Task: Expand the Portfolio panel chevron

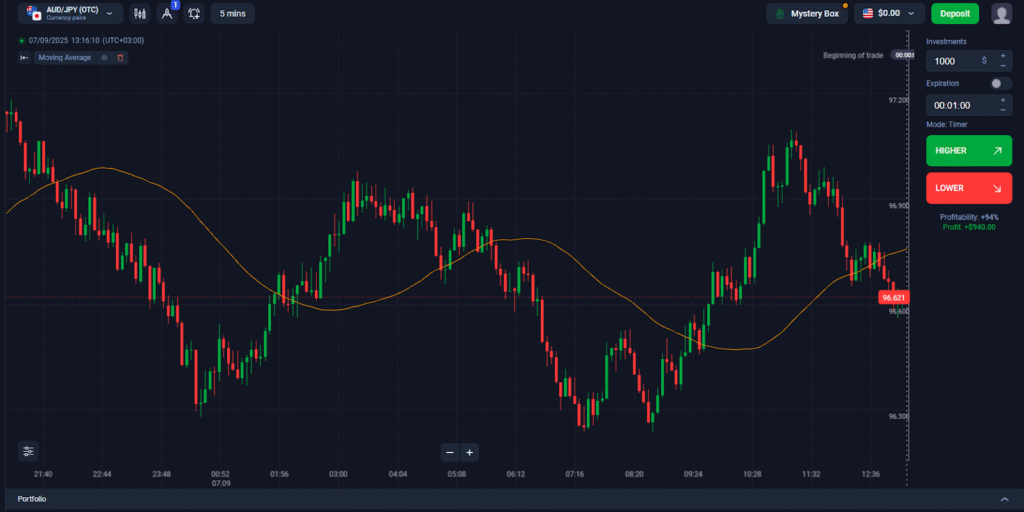Action: point(1004,498)
